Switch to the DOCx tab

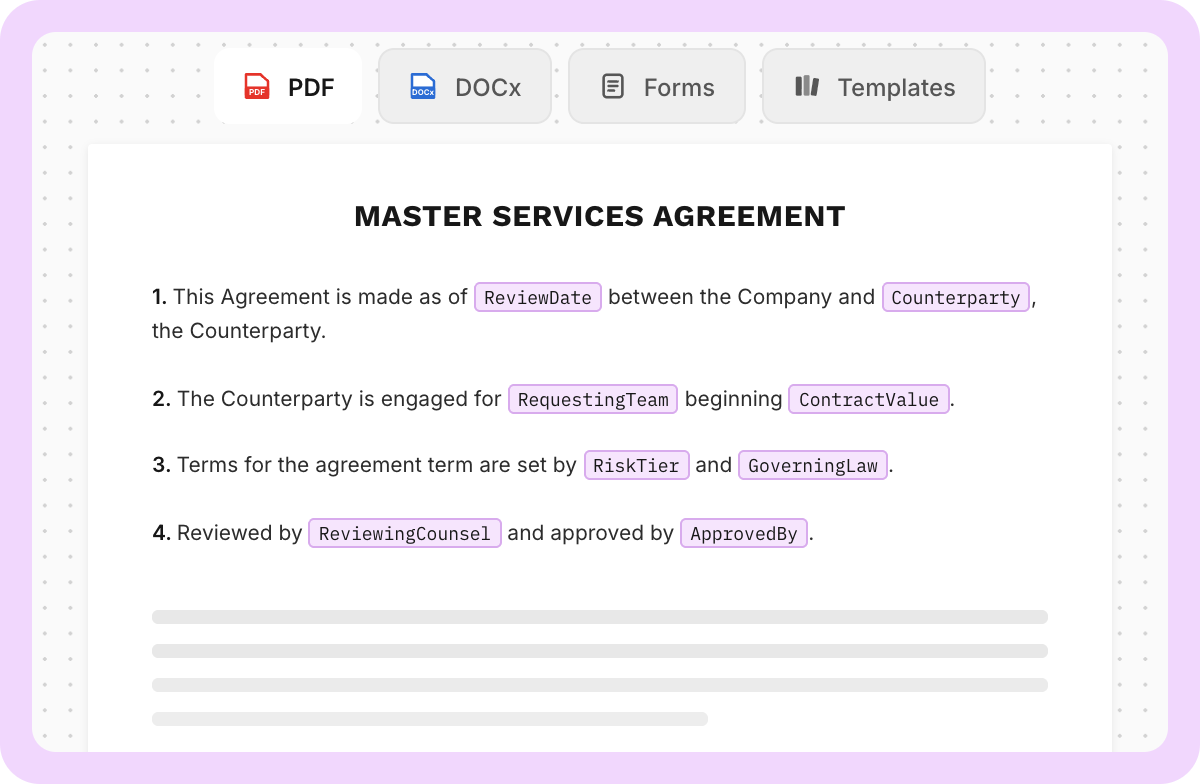point(465,87)
